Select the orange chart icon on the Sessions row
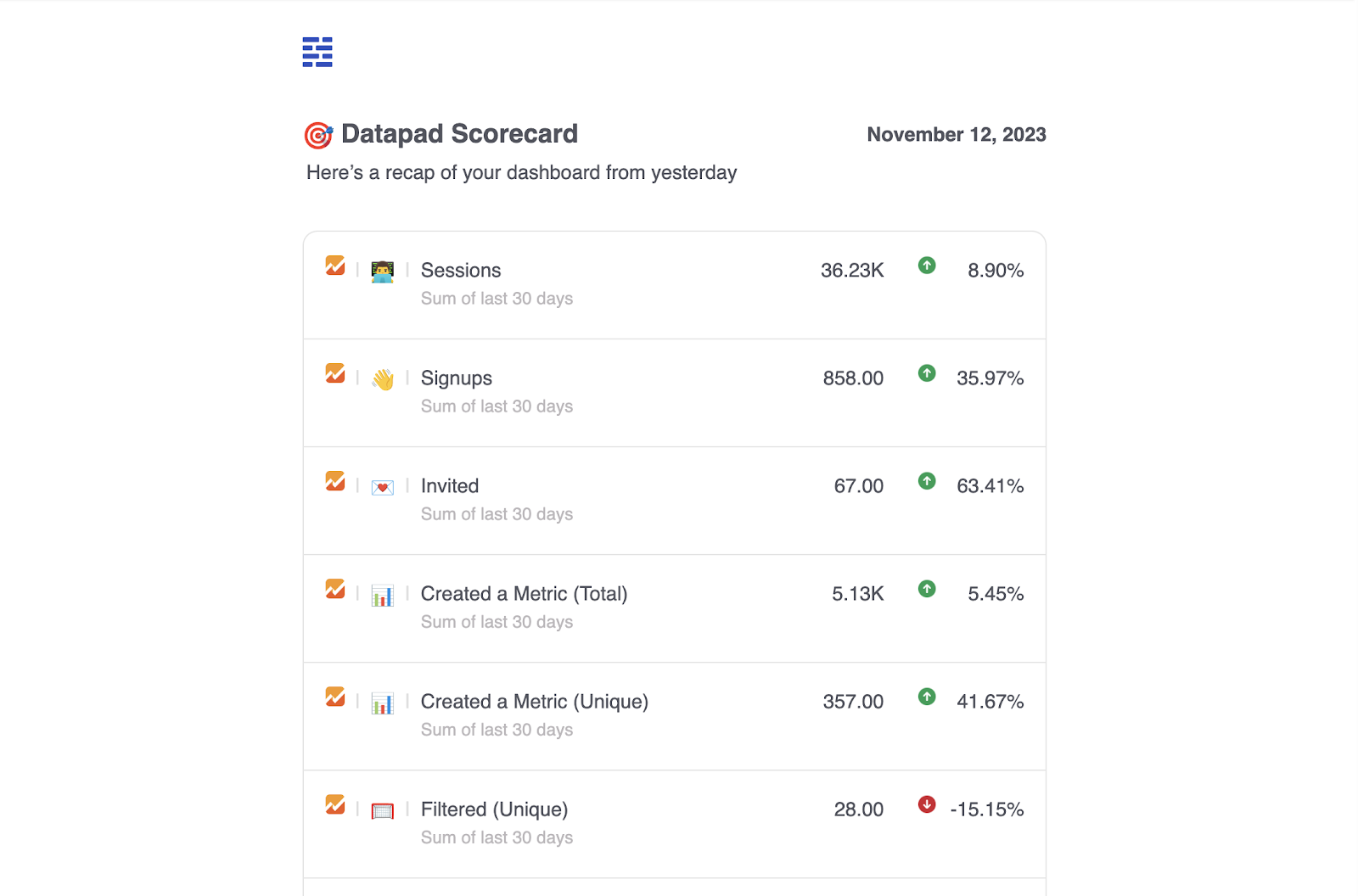1358x896 pixels. point(335,266)
